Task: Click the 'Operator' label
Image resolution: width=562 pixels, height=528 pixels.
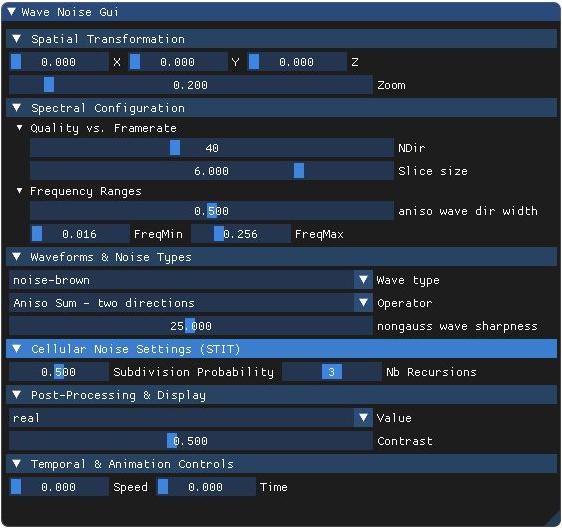Action: tap(405, 303)
